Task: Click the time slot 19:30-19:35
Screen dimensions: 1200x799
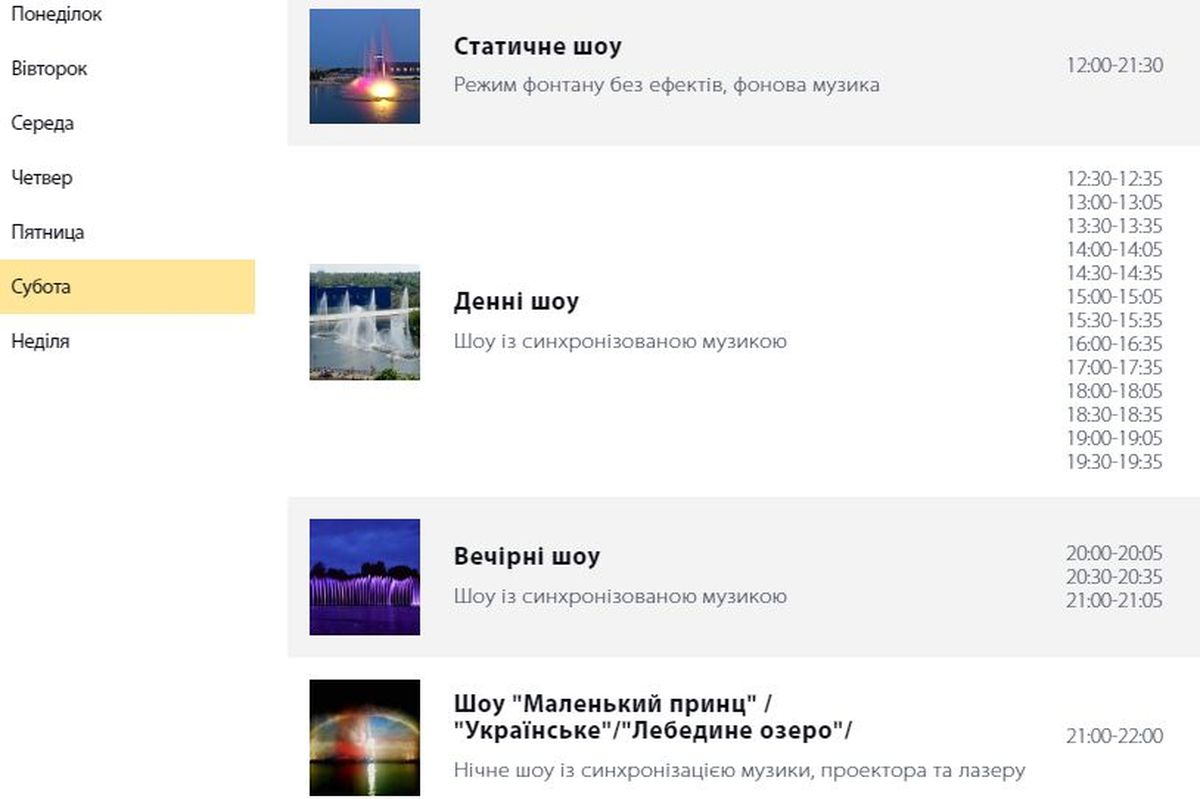Action: click(1114, 462)
